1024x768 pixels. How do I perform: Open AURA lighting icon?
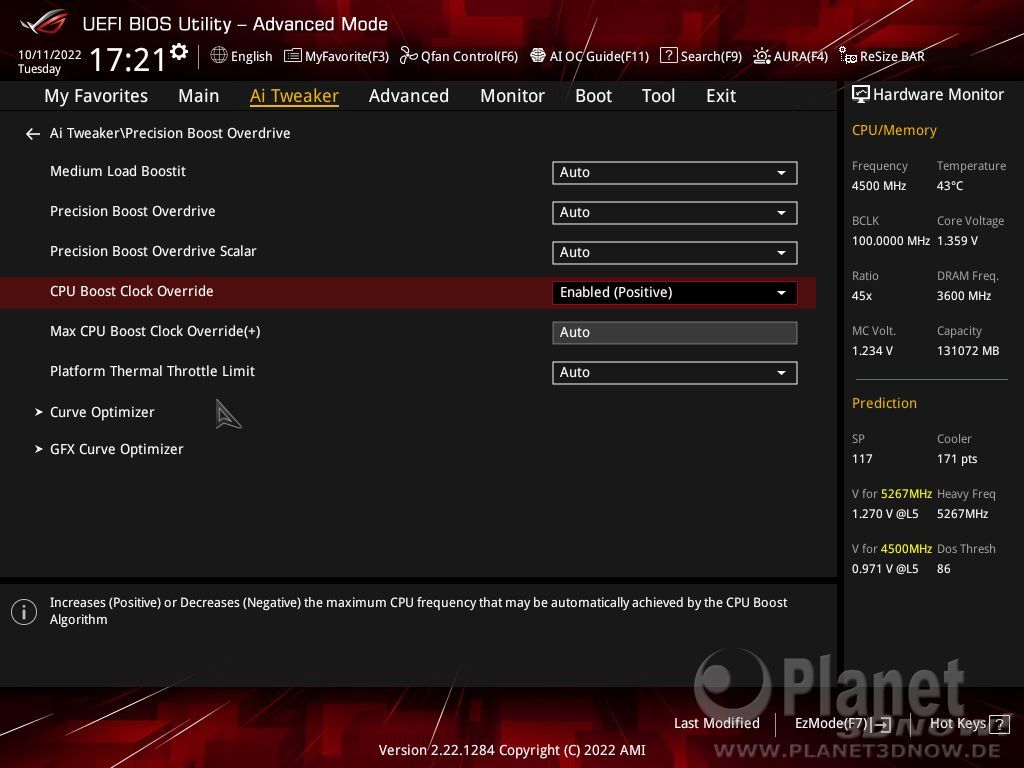761,56
